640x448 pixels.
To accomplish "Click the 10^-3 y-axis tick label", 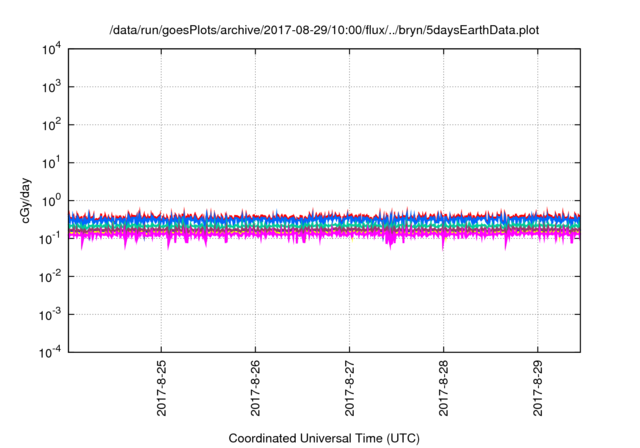I will point(51,315).
